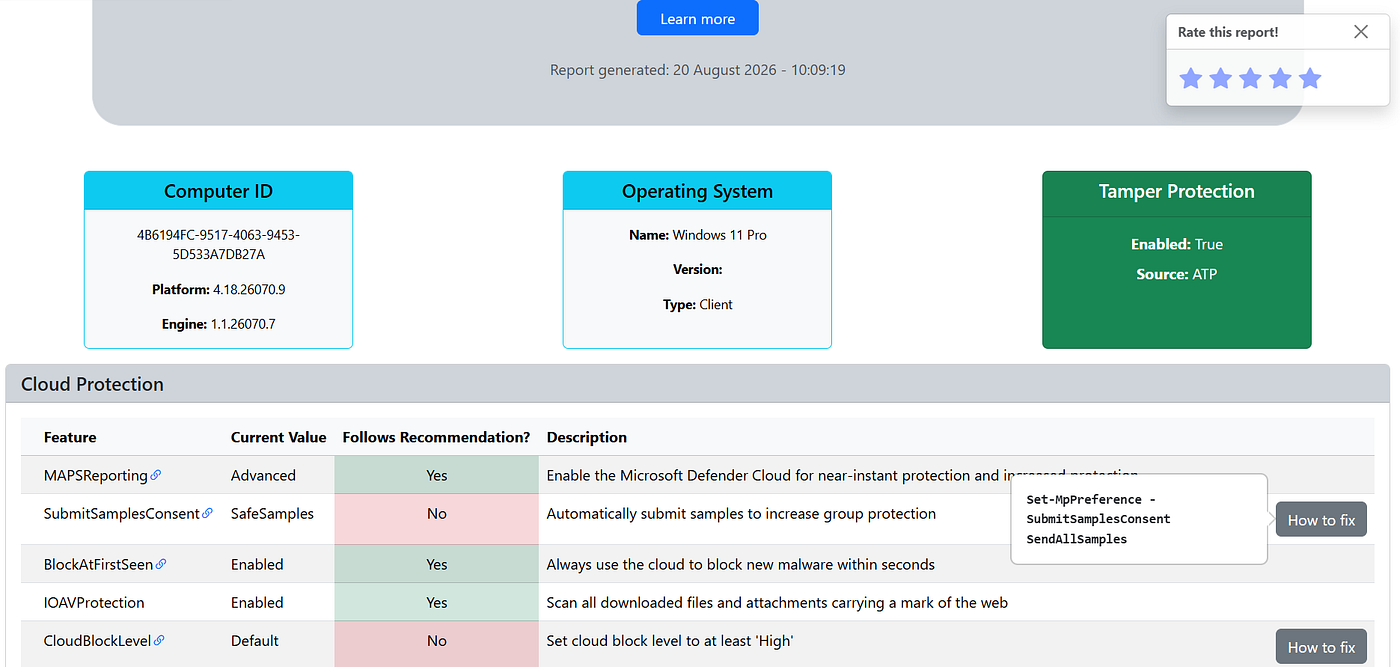Screen dimensions: 1400x667
Task: Click the CloudBlockLevel feature name
Action: pyautogui.click(x=98, y=640)
